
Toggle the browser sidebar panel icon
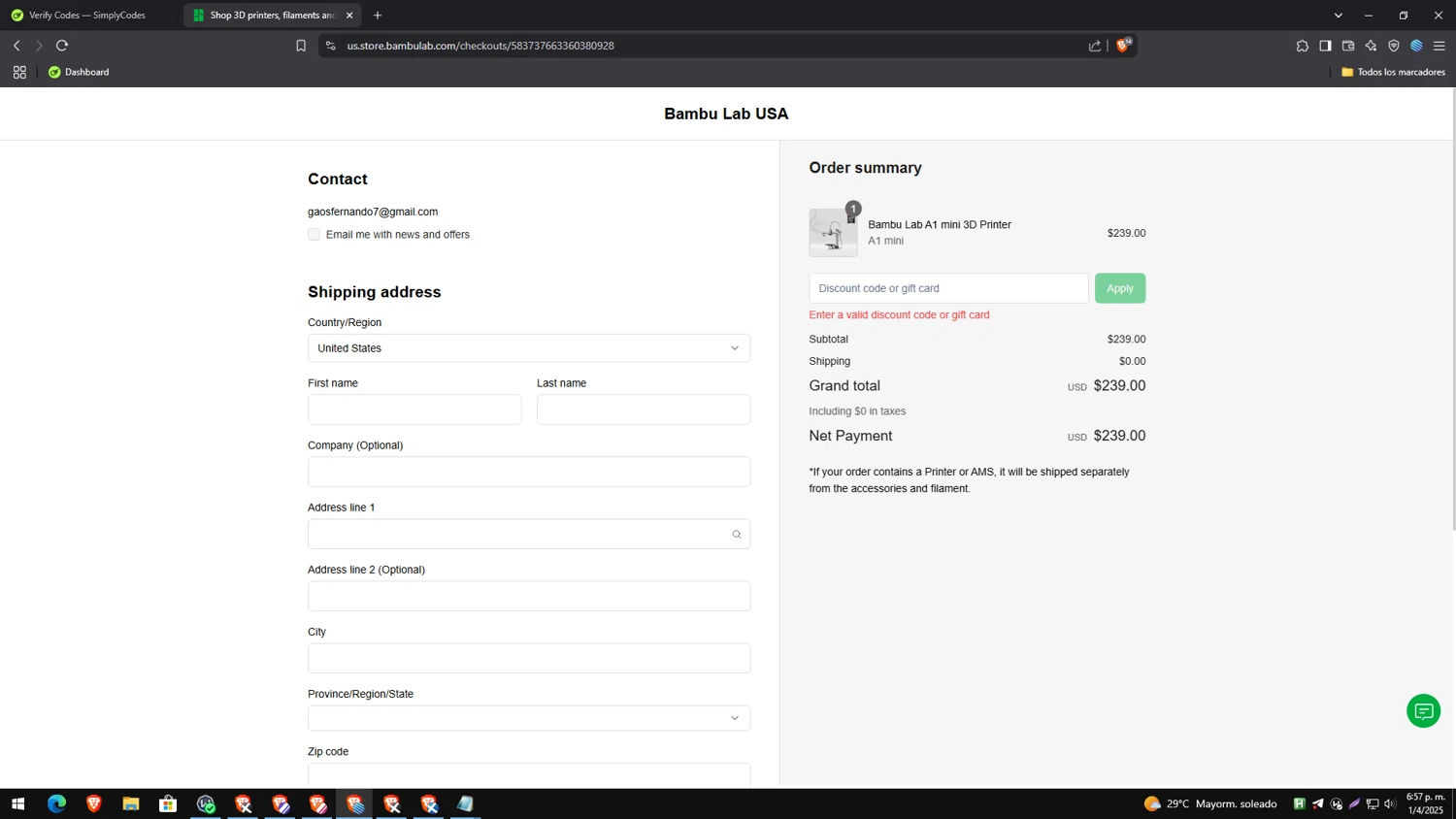point(1325,46)
